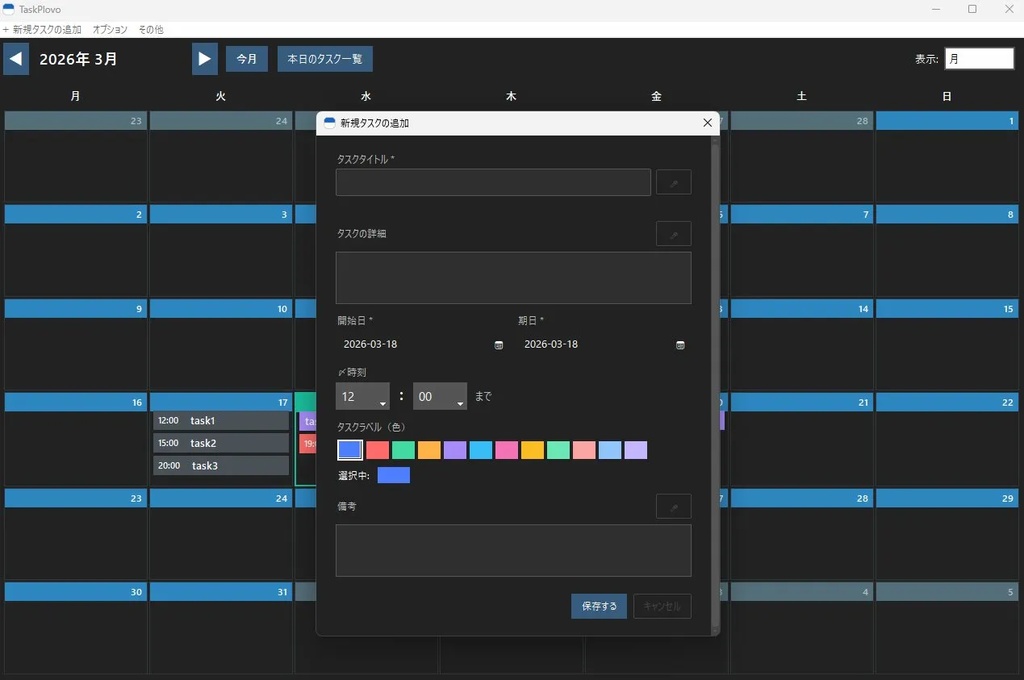This screenshot has height=680, width=1024.
Task: Go to the previous month with left arrow
Action: (x=16, y=59)
